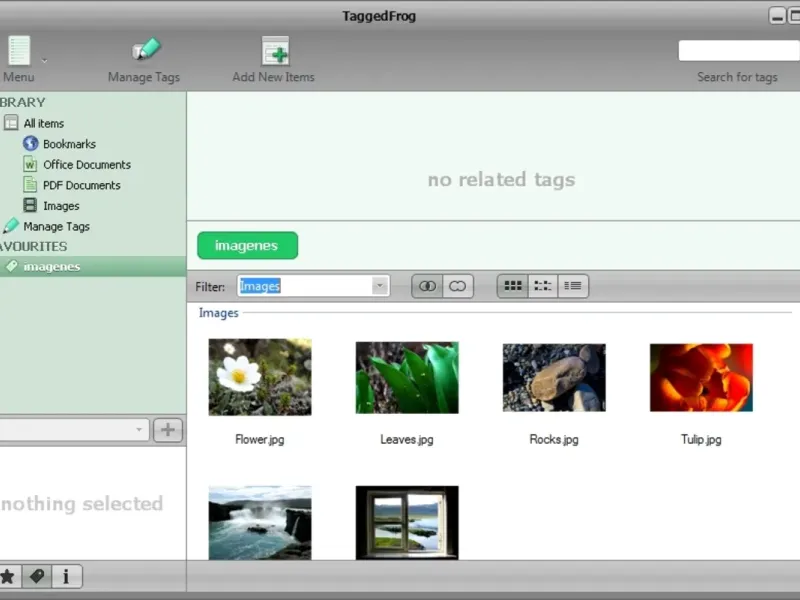The image size is (800, 600).
Task: Click the green imagenes tag button
Action: (x=247, y=245)
